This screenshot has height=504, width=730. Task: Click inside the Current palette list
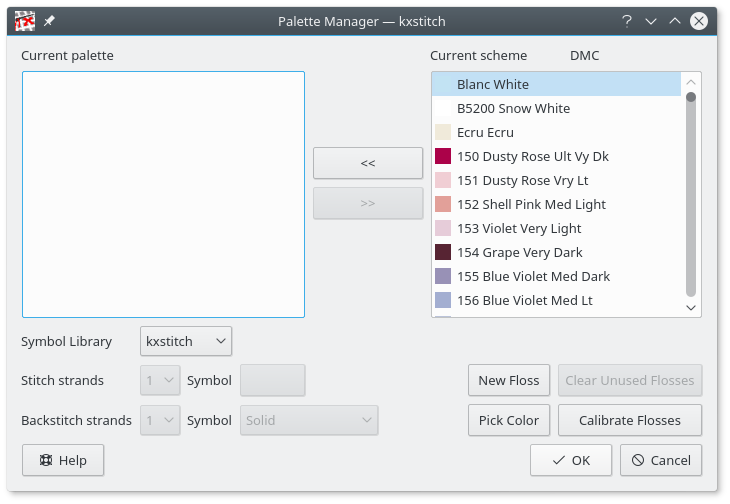click(x=163, y=195)
